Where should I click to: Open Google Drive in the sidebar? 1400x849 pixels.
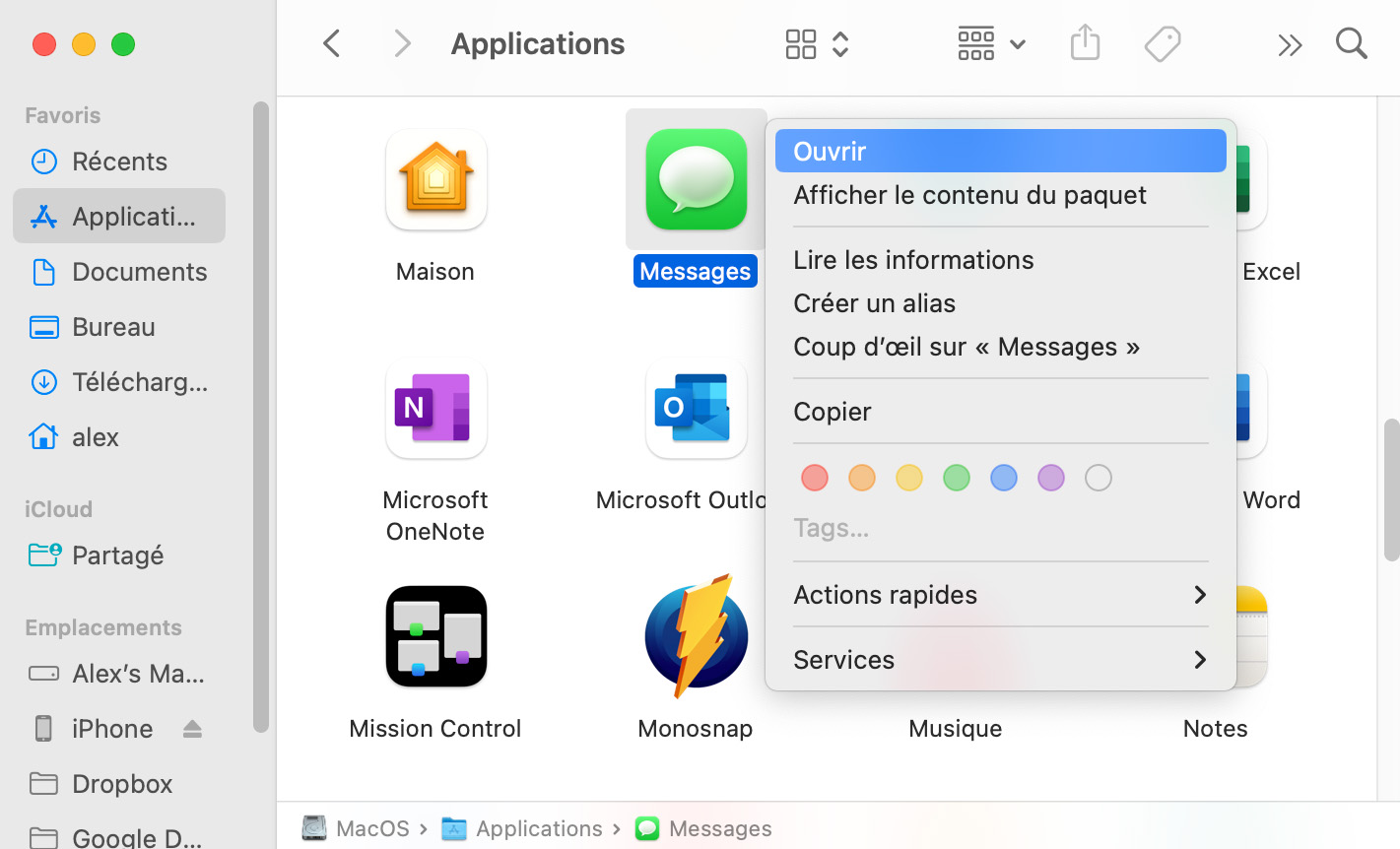[119, 837]
